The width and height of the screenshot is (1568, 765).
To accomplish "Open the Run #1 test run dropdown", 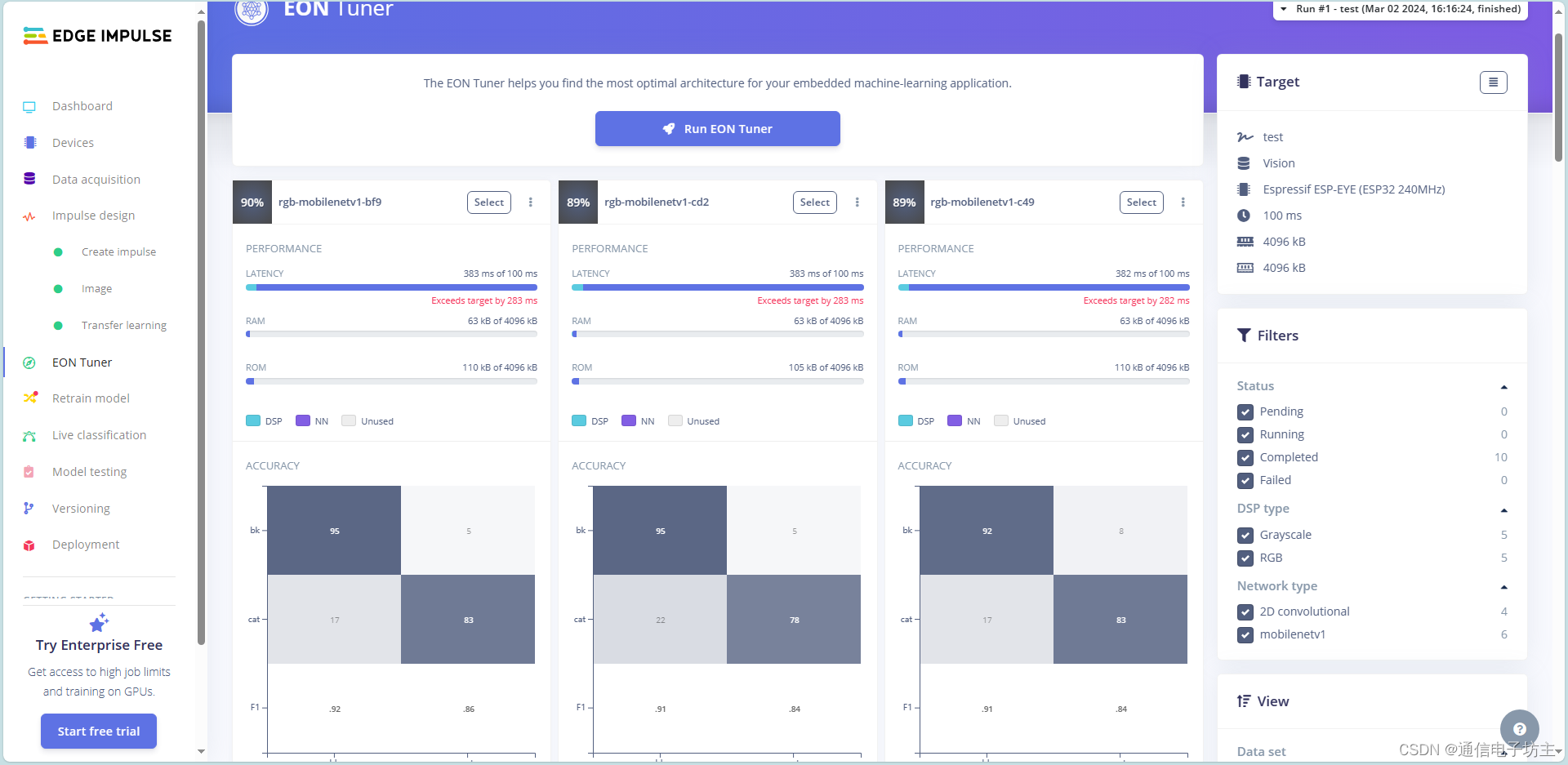I will point(1400,9).
